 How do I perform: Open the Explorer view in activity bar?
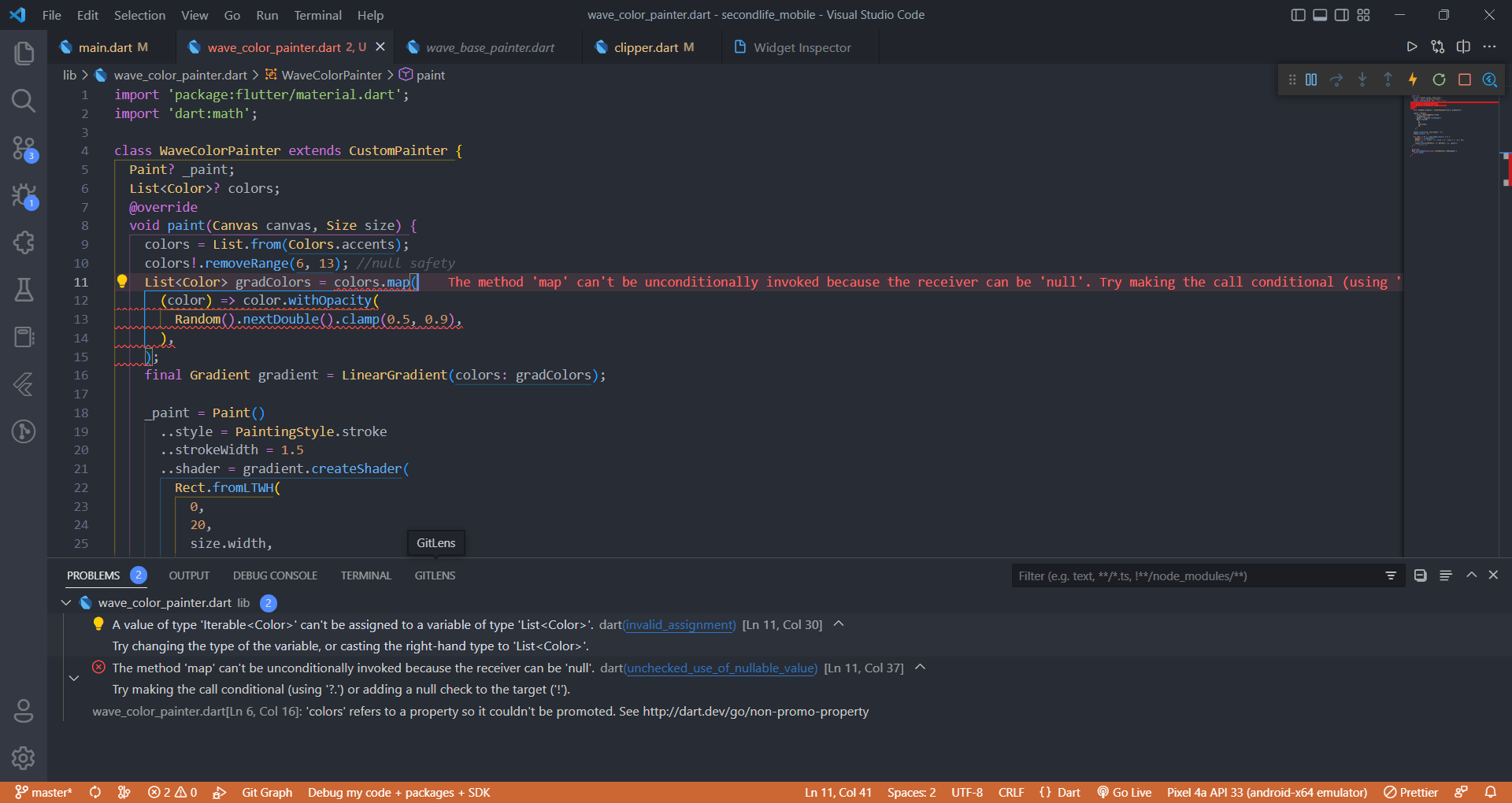click(24, 54)
